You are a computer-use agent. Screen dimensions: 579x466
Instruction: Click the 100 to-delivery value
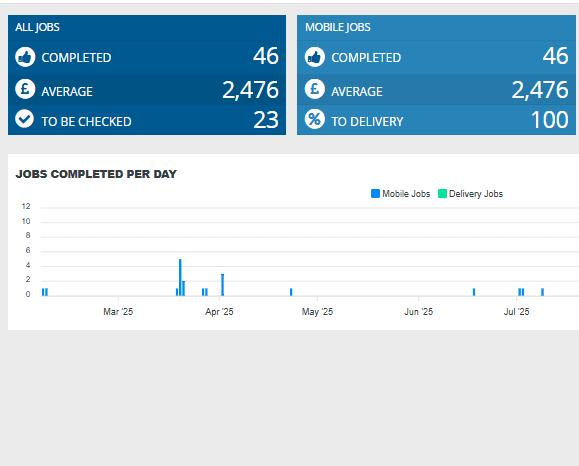(x=550, y=120)
